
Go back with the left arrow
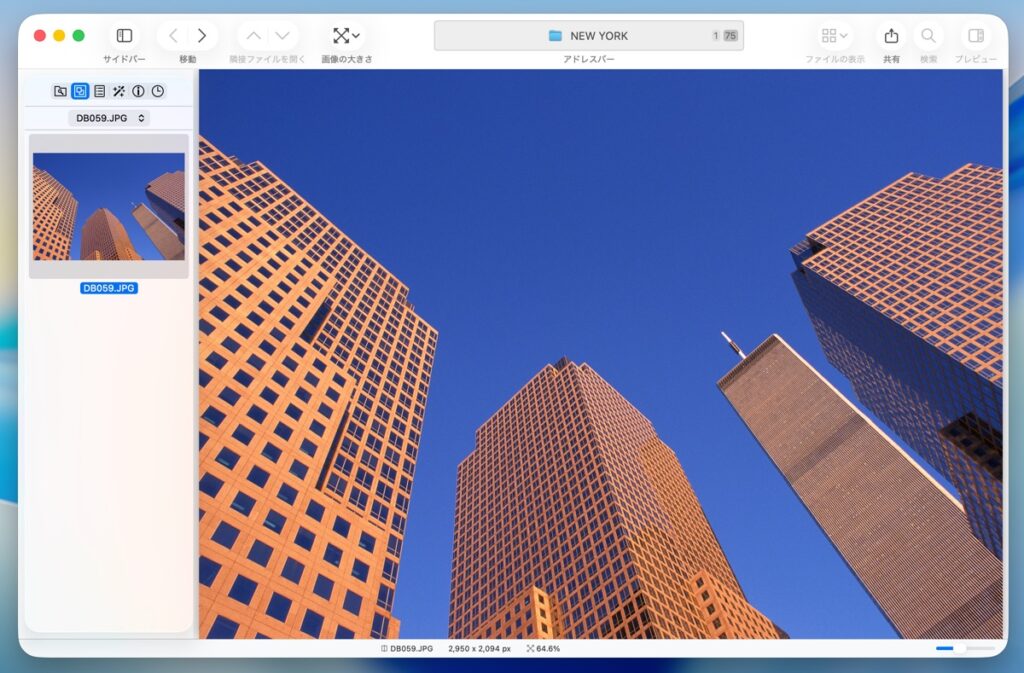173,36
